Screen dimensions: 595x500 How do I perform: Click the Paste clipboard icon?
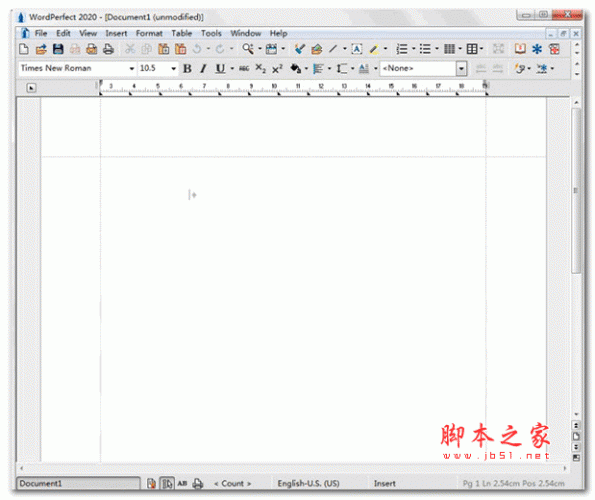164,49
